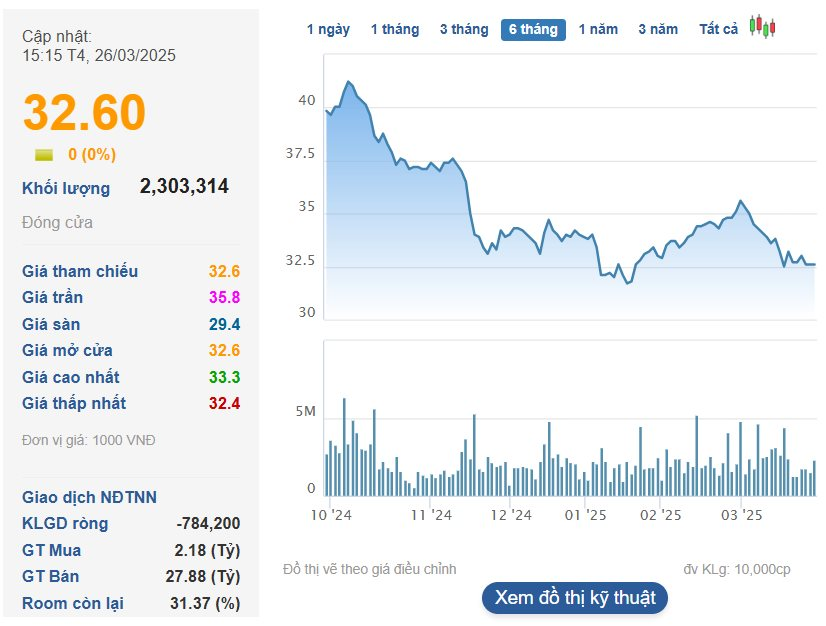Click the large 32.60 current price
This screenshot has height=626, width=826.
pos(85,113)
